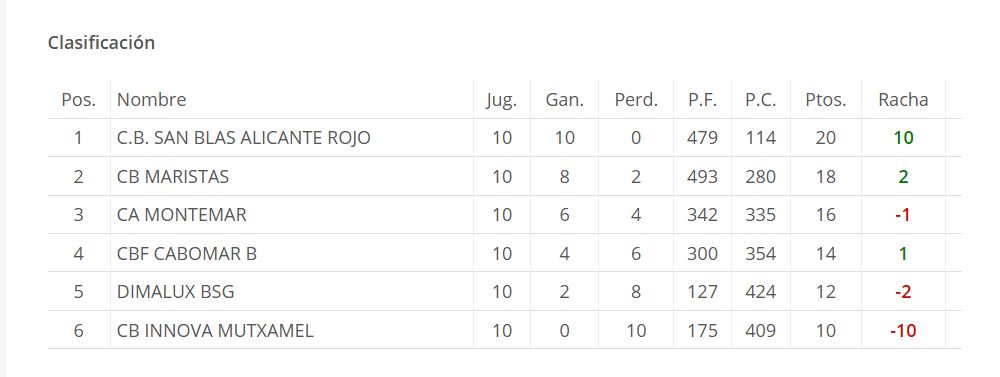The image size is (1000, 377).
Task: Select the Gan. column header
Action: (x=564, y=100)
